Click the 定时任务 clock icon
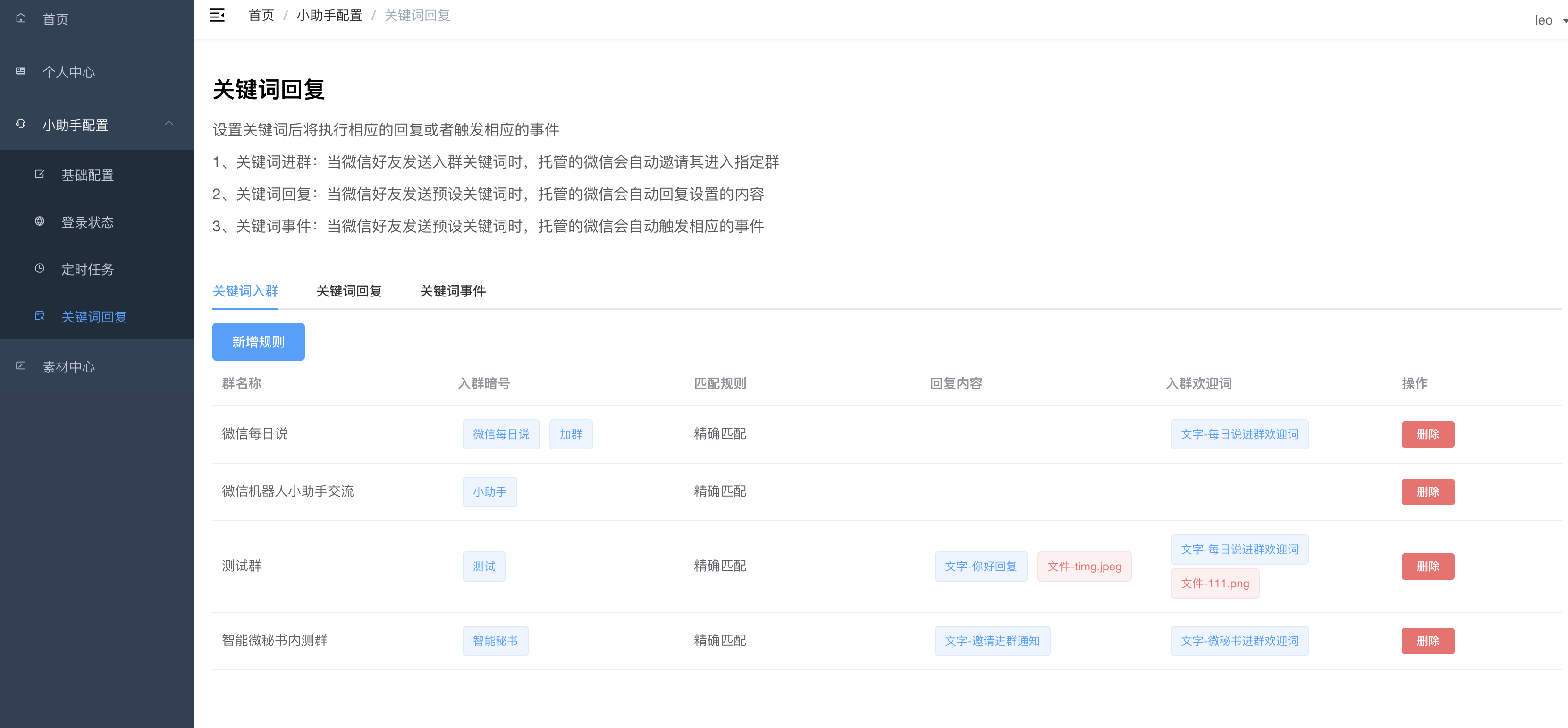 click(40, 269)
